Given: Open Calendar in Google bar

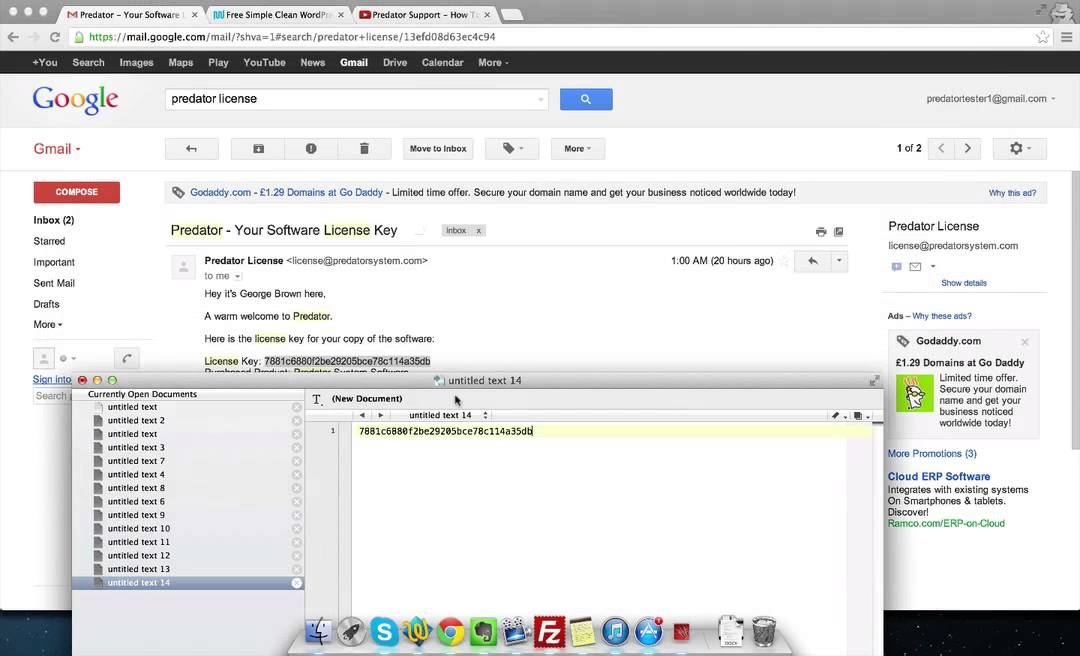Looking at the screenshot, I should 442,63.
